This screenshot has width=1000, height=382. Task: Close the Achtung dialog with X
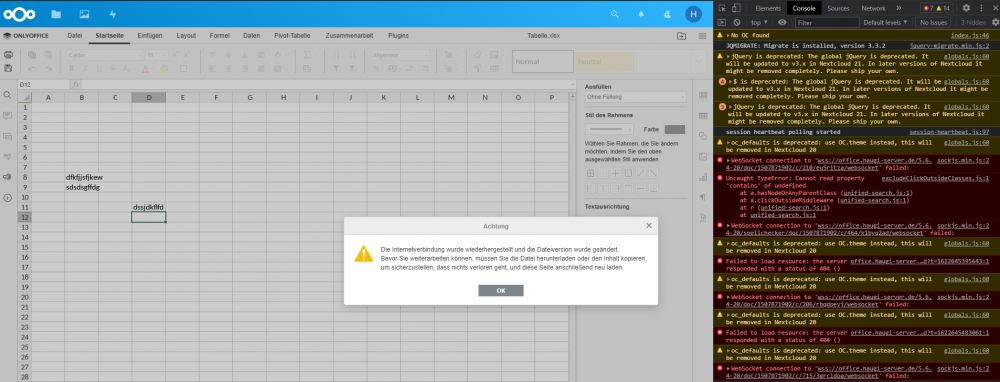click(x=649, y=225)
